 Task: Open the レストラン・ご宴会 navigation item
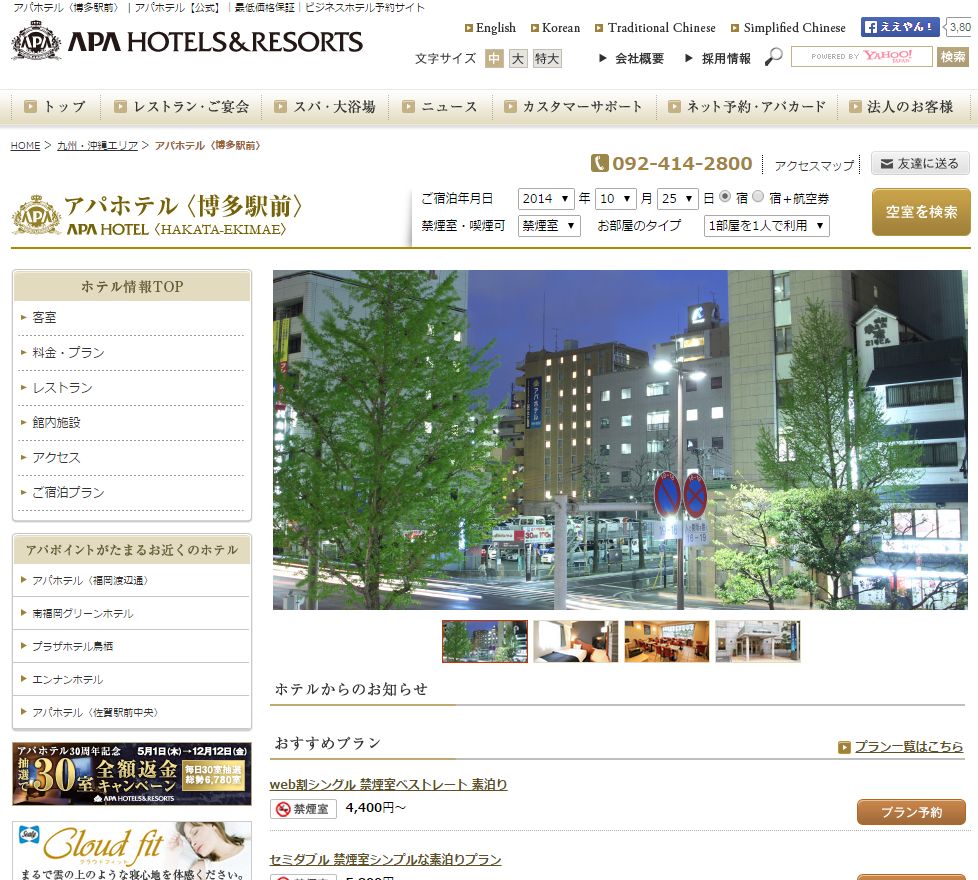point(182,107)
